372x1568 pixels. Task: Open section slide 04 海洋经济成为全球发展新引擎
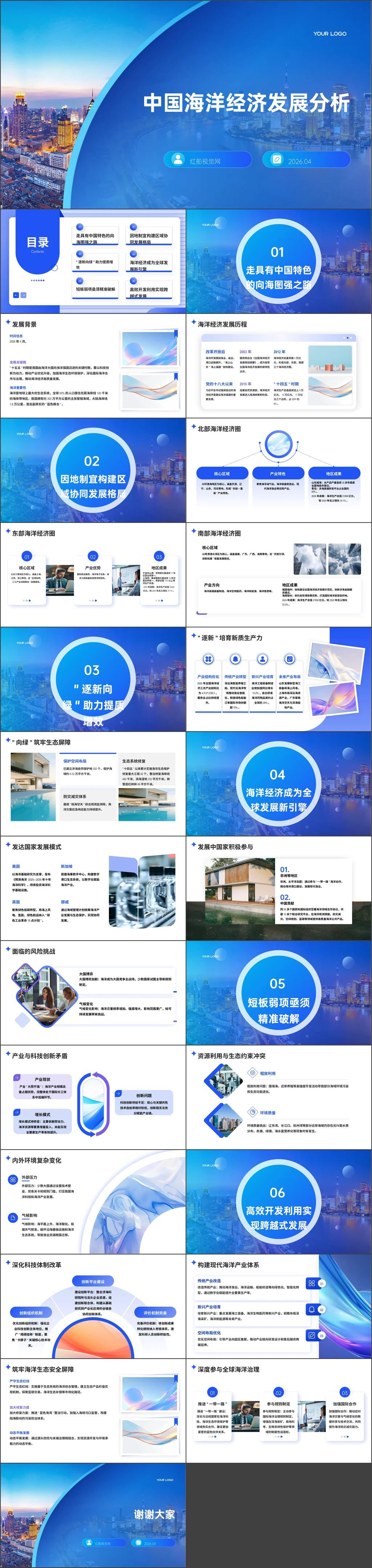click(x=279, y=784)
